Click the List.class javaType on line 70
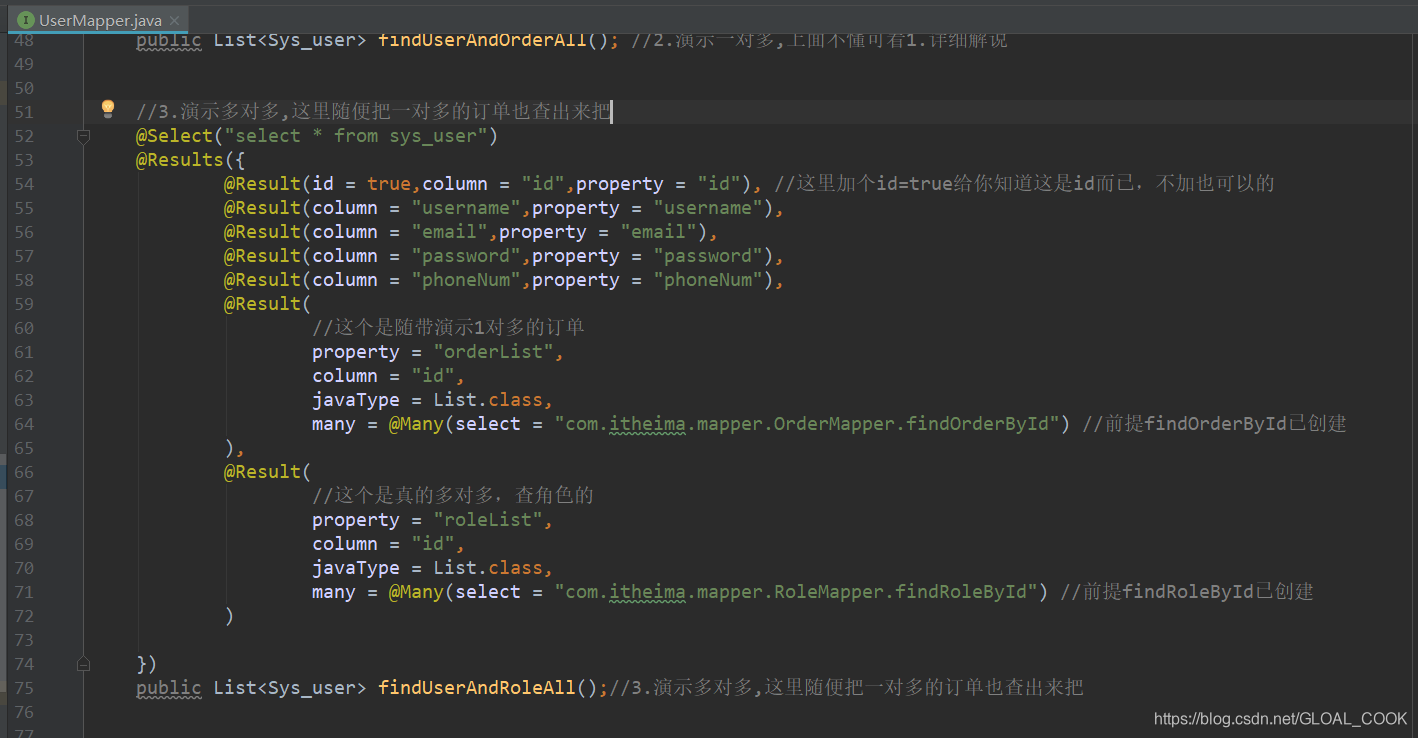Screen dimensions: 1418x738 pyautogui.click(x=488, y=568)
